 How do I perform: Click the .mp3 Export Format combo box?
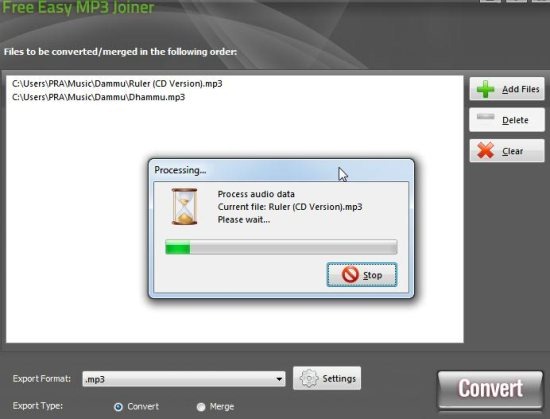(183, 379)
